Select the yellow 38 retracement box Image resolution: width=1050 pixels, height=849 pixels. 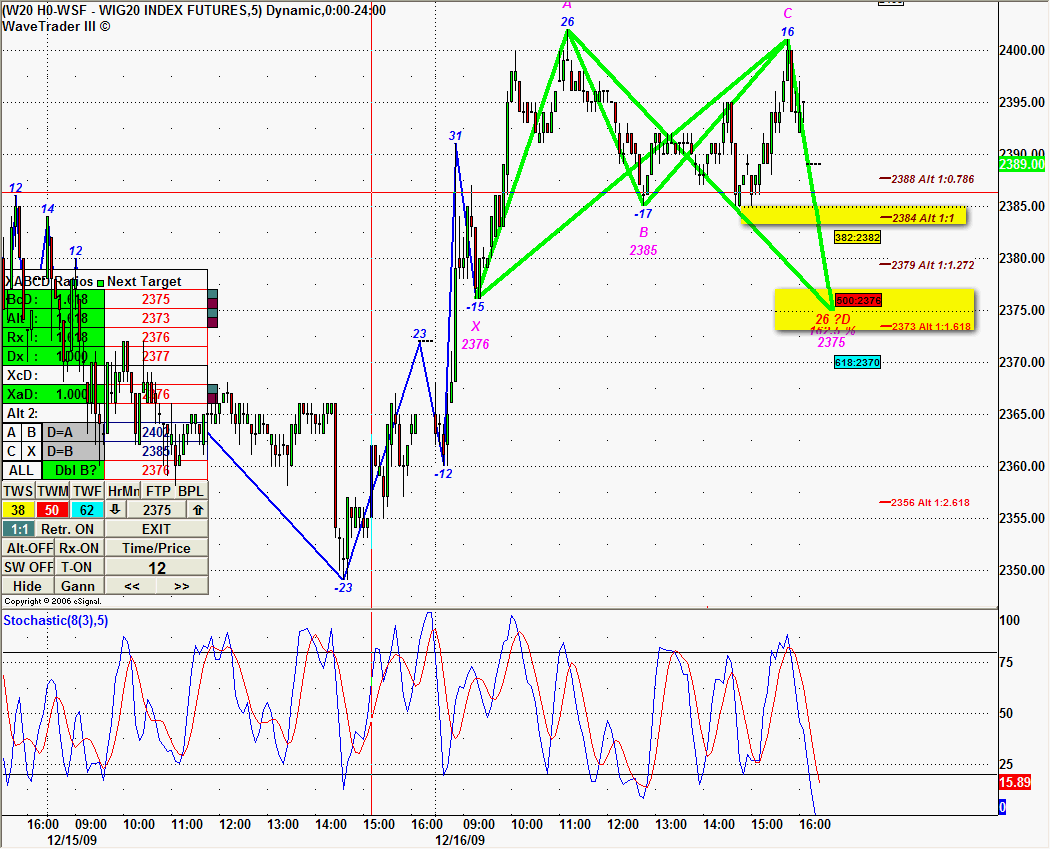coord(18,510)
